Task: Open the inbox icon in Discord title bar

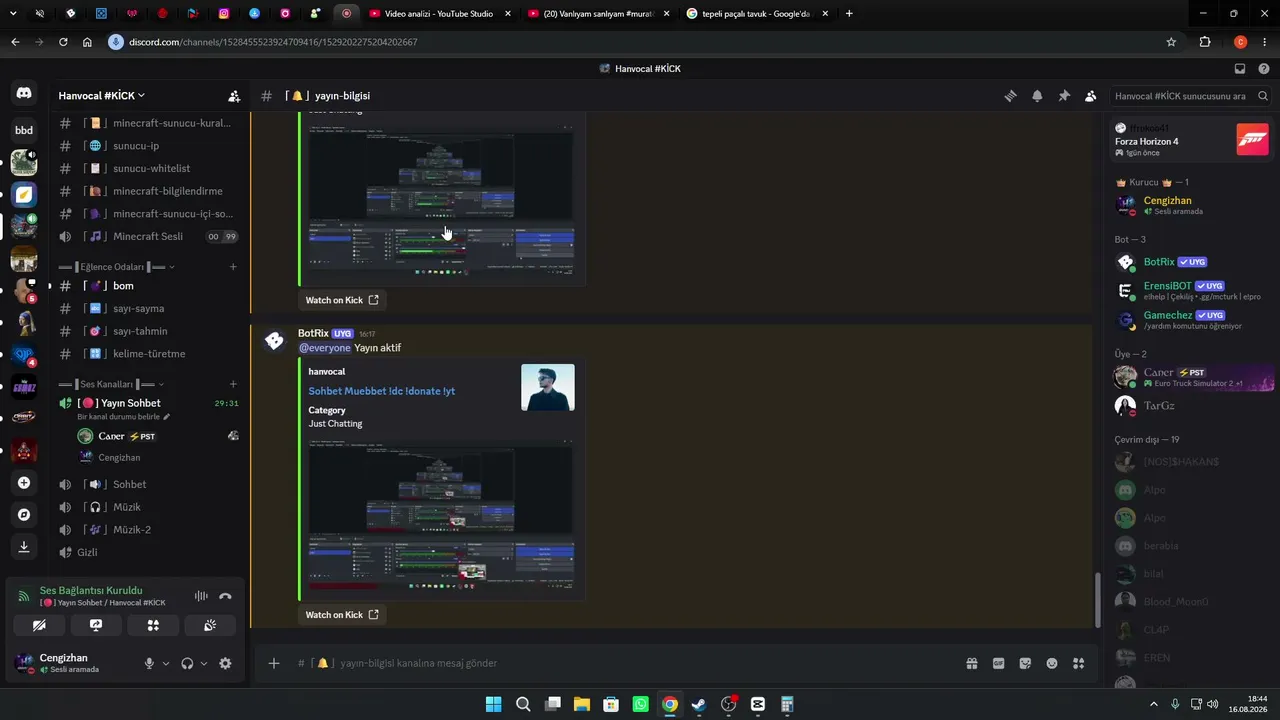Action: (x=1240, y=69)
